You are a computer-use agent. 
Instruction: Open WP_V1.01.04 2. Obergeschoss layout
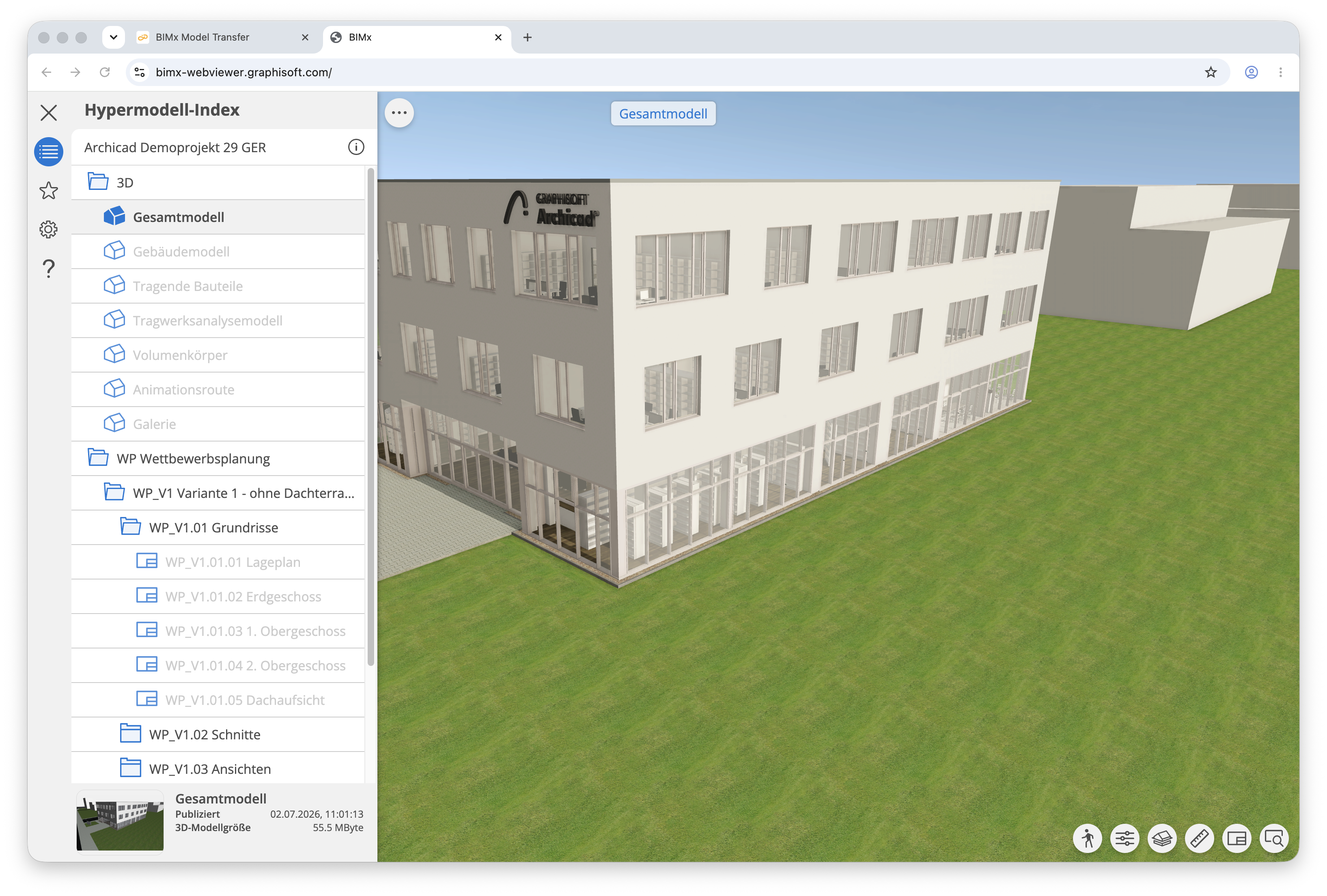218,665
